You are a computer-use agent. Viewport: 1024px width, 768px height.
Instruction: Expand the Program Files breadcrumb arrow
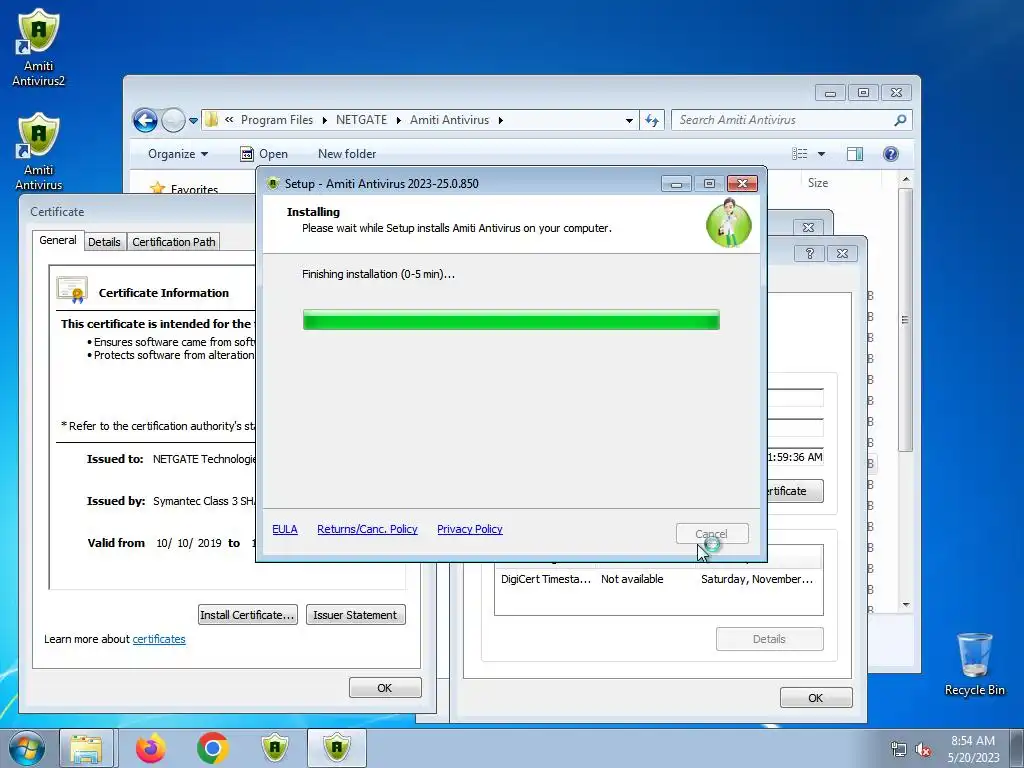[x=325, y=120]
